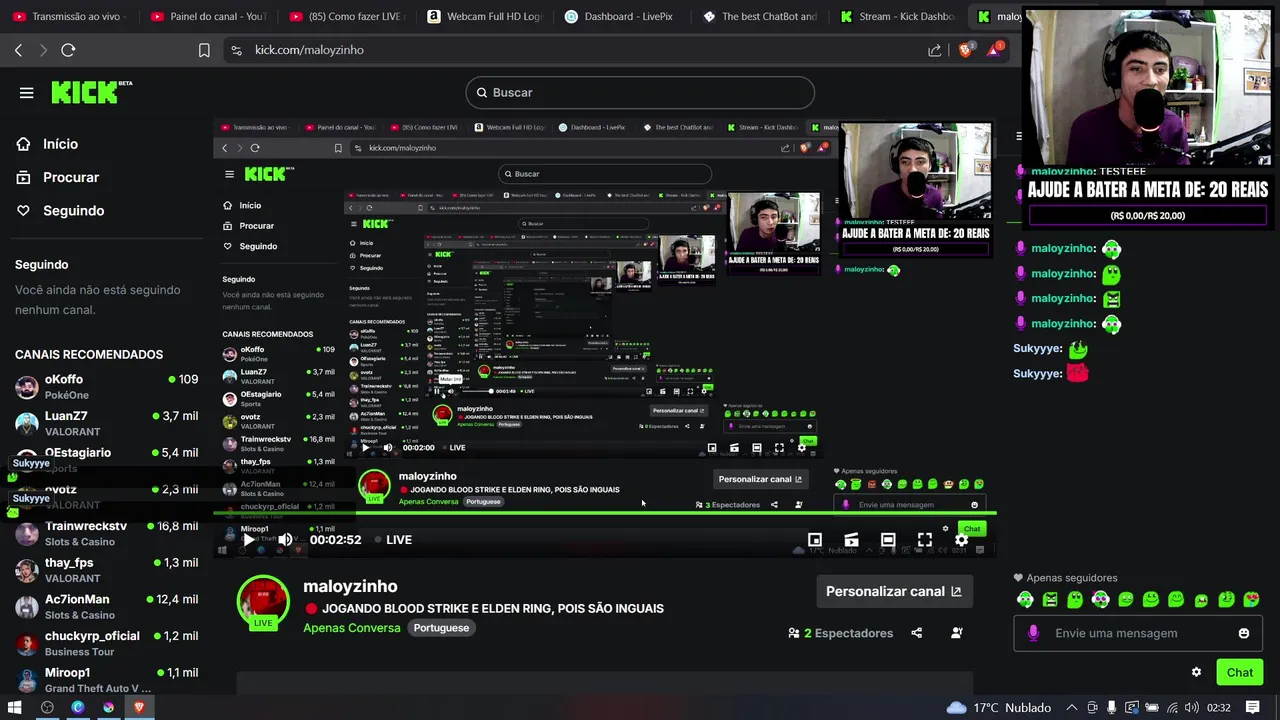Click the user icon beside share
1280x720 pixels.
pyautogui.click(x=956, y=633)
